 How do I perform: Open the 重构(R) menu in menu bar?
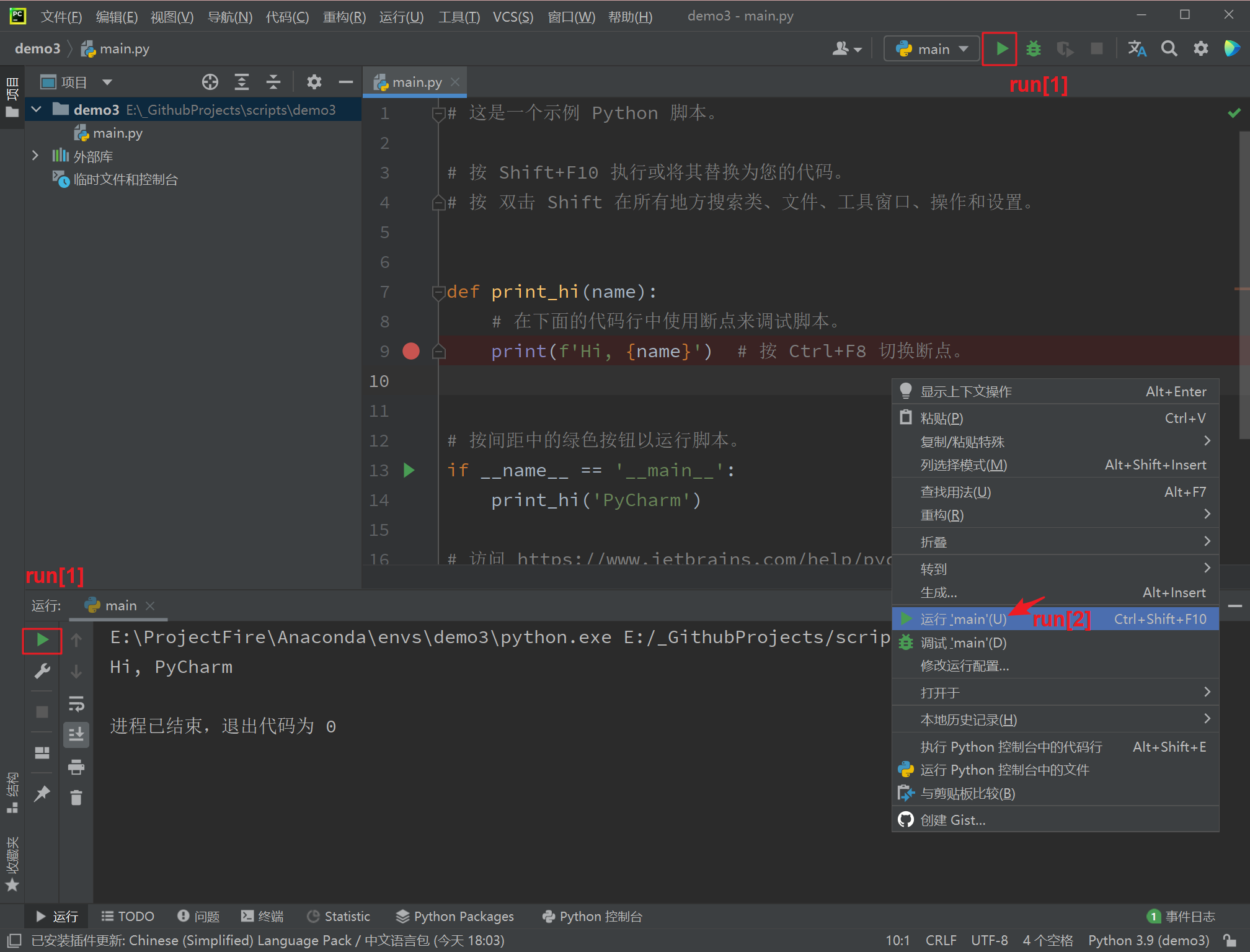[x=344, y=17]
